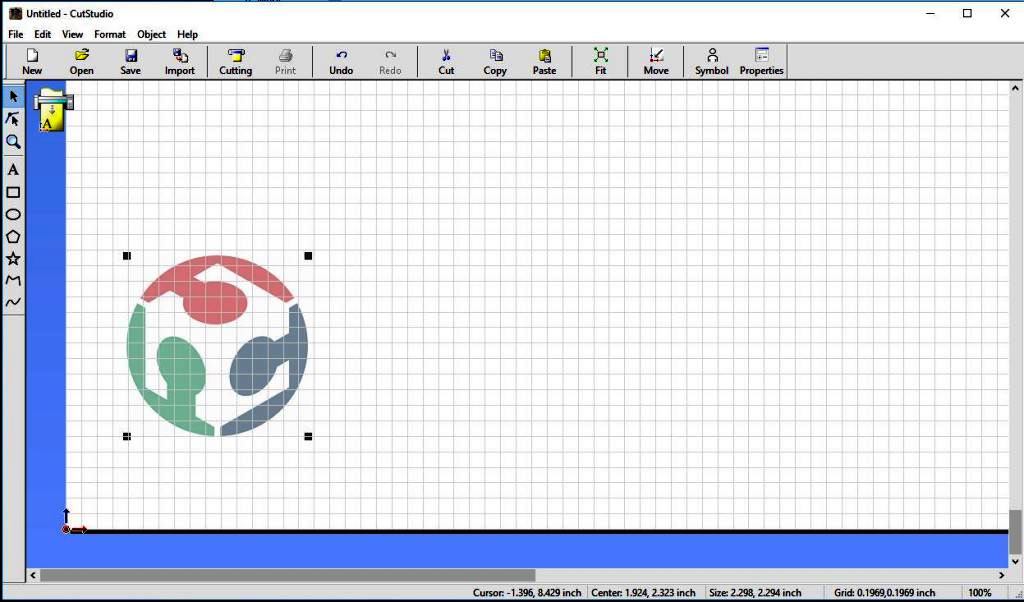Close the CutStudio window

[1005, 13]
